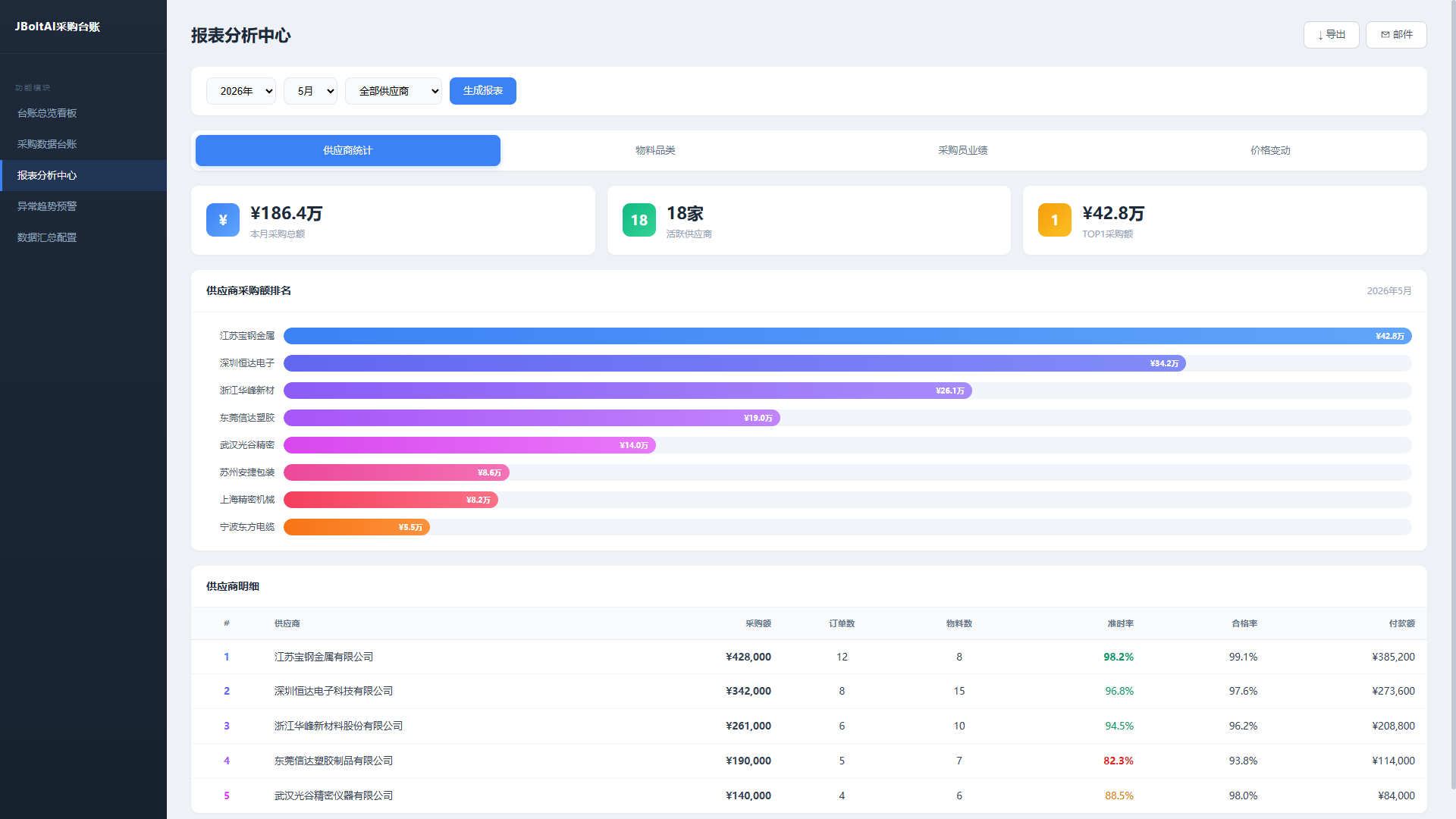Image resolution: width=1456 pixels, height=819 pixels.
Task: Expand the 全部供应商 supplier dropdown
Action: coord(394,91)
